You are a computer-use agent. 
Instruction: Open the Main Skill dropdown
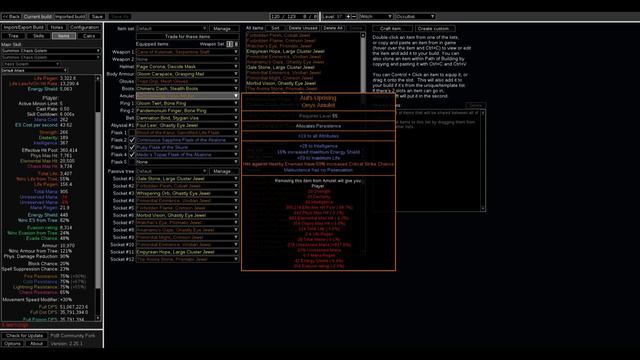click(x=51, y=51)
